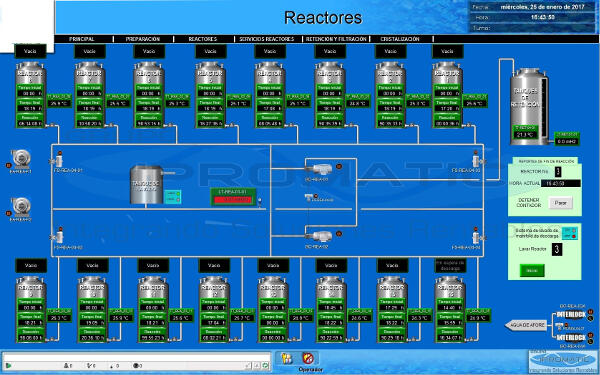This screenshot has height=375, width=600.
Task: Select the upper blower motor icon
Action: 21,158
